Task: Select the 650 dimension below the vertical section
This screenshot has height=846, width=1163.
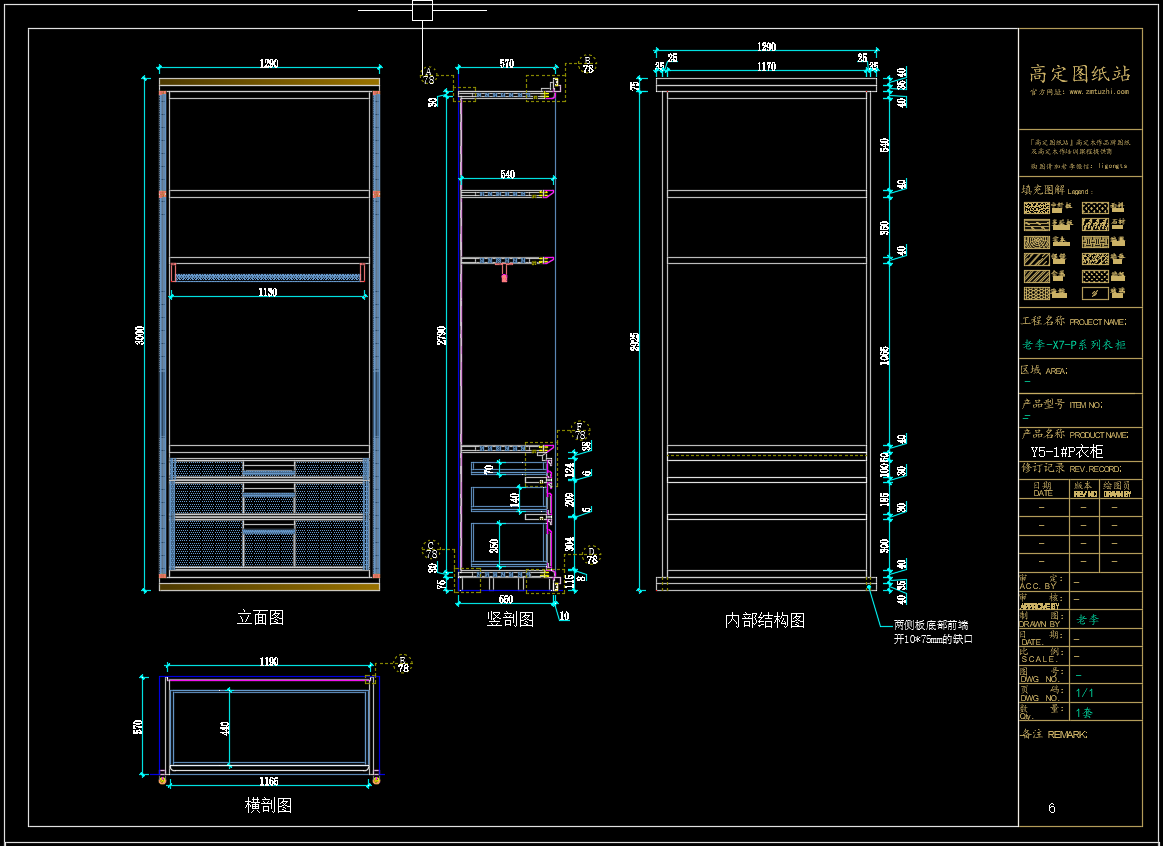Action: [x=505, y=599]
